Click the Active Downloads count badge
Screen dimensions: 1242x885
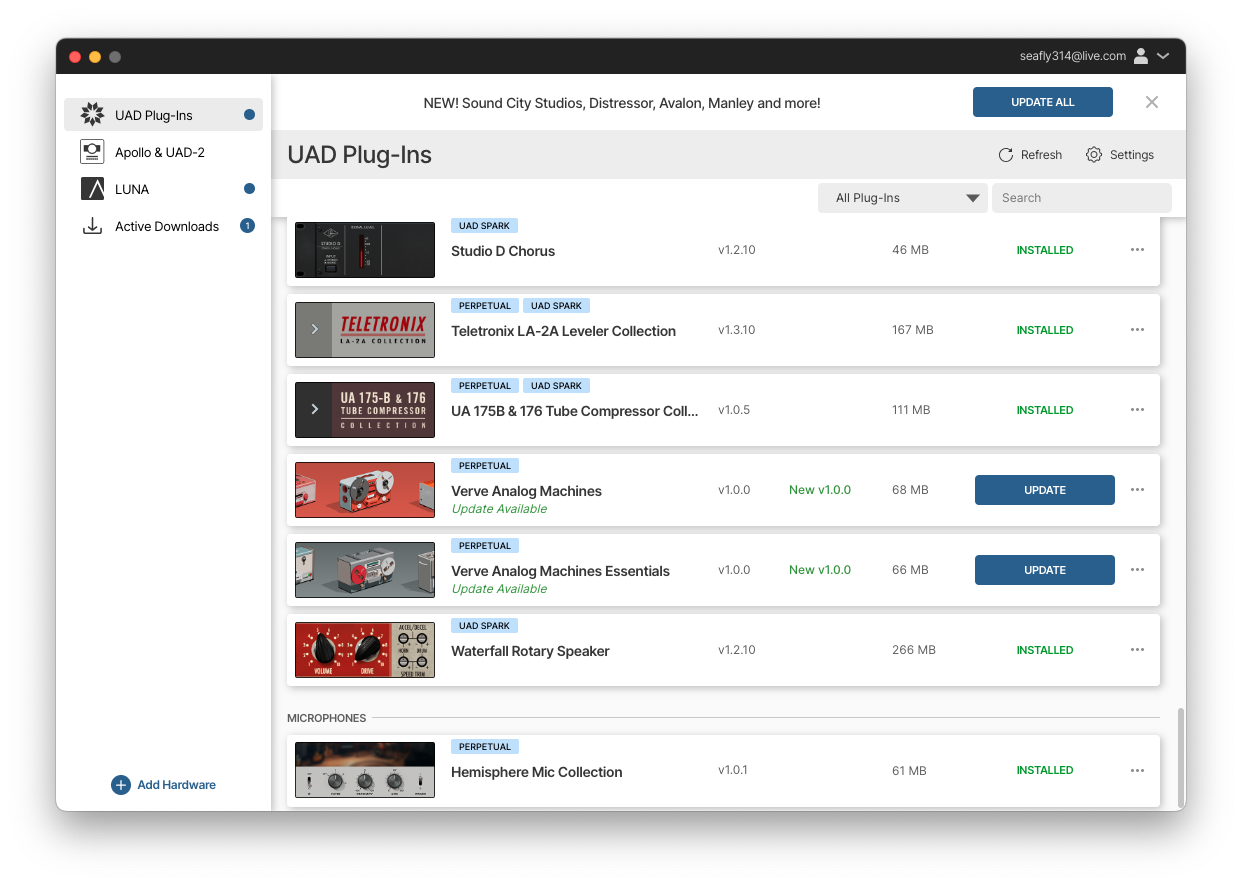click(x=247, y=226)
